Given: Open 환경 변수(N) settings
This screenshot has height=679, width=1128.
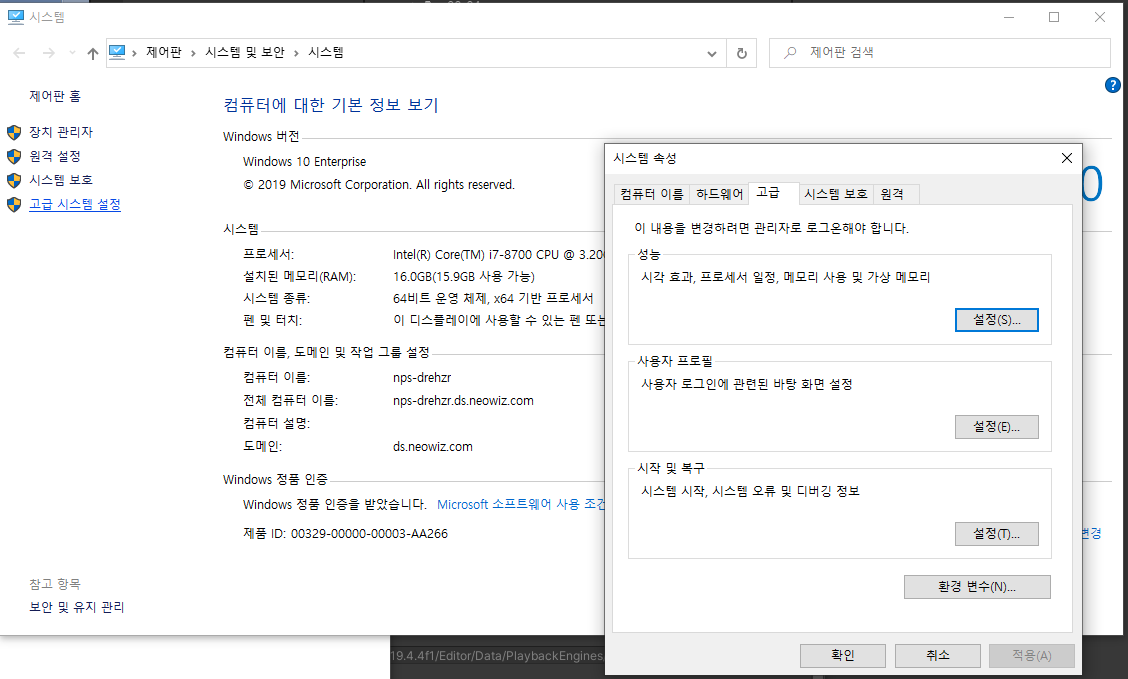Looking at the screenshot, I should pyautogui.click(x=976, y=586).
